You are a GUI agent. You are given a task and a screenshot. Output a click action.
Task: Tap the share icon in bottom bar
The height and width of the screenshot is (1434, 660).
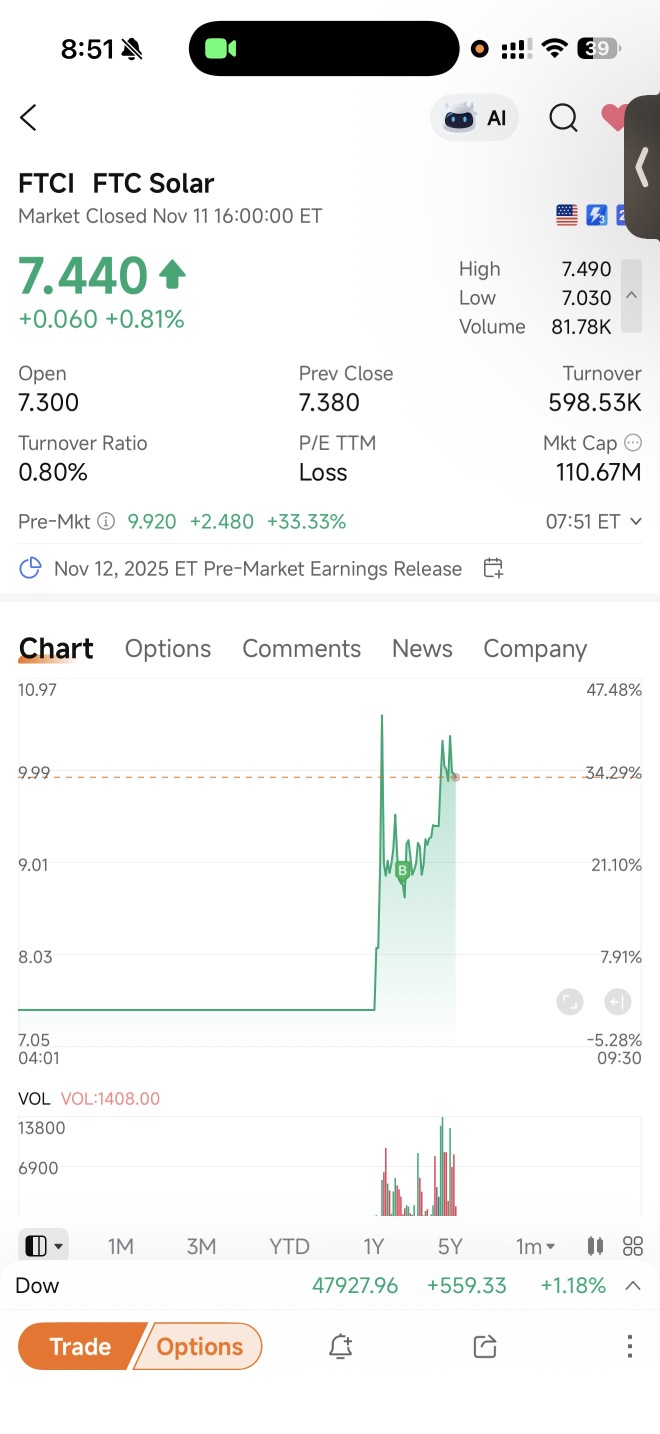[x=485, y=1347]
